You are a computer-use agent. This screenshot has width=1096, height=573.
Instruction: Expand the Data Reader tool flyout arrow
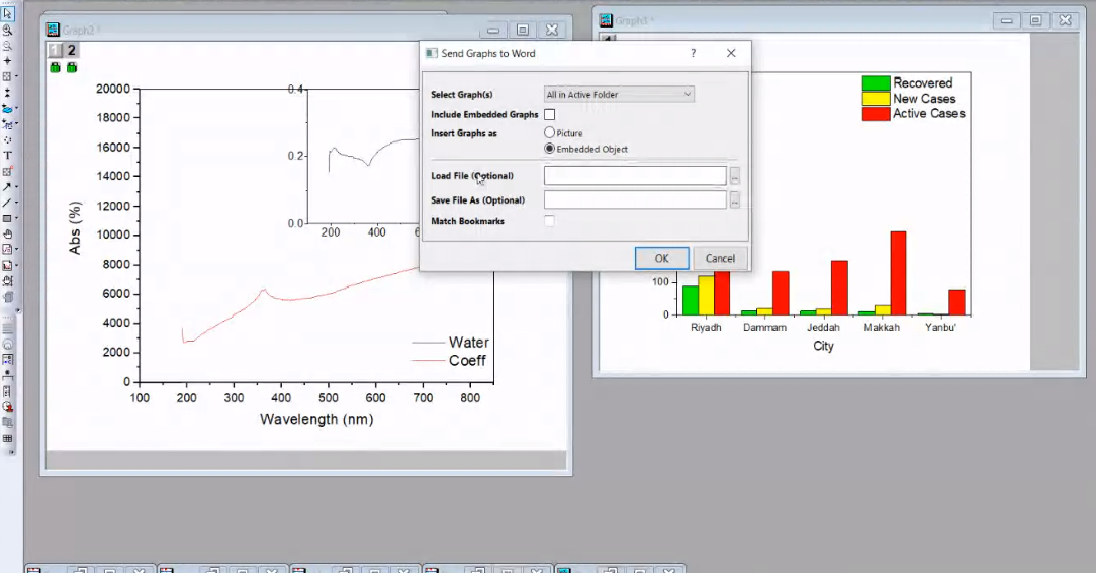(x=16, y=76)
